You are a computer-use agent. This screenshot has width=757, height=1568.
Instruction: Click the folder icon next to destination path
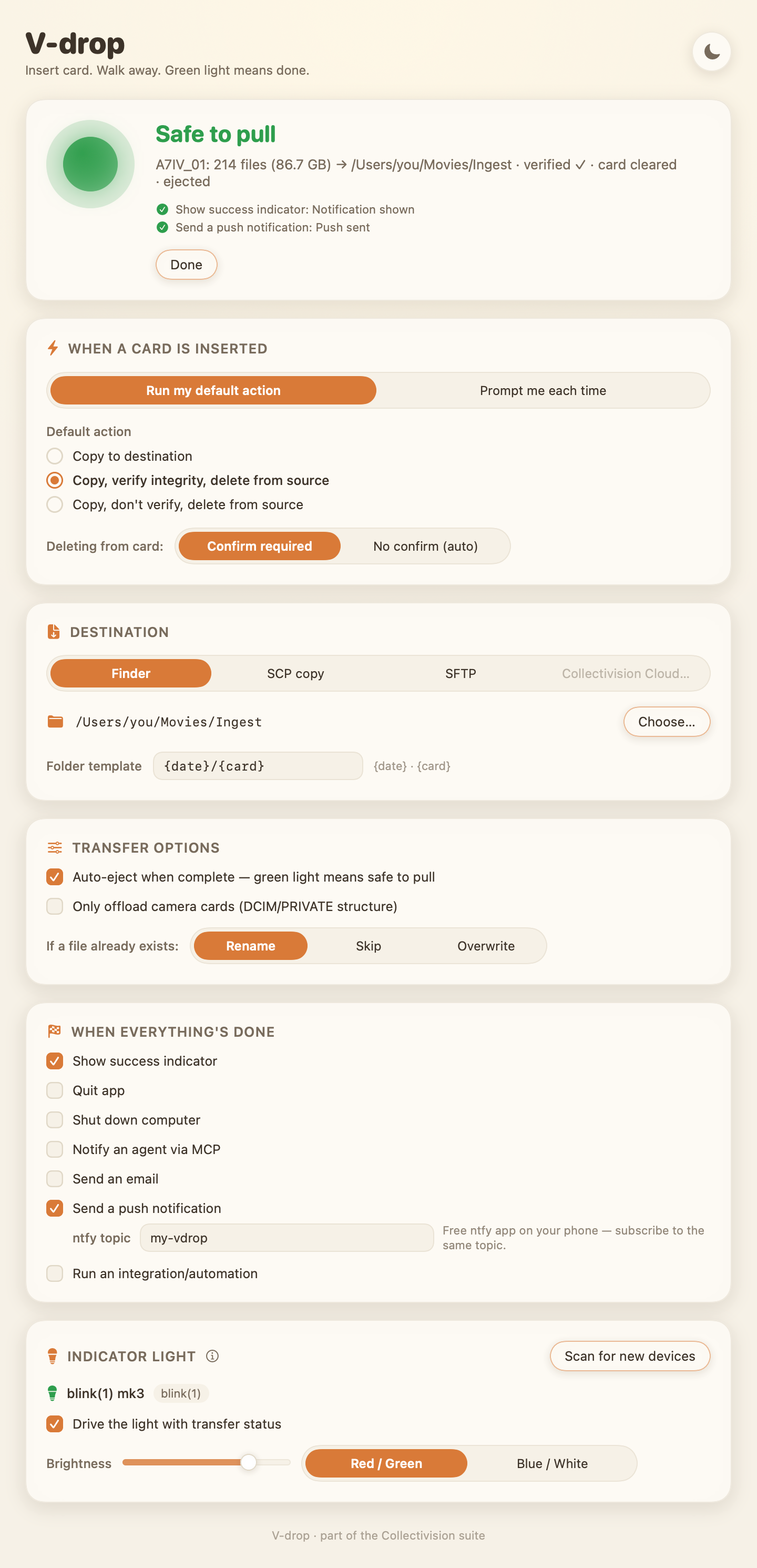(55, 721)
